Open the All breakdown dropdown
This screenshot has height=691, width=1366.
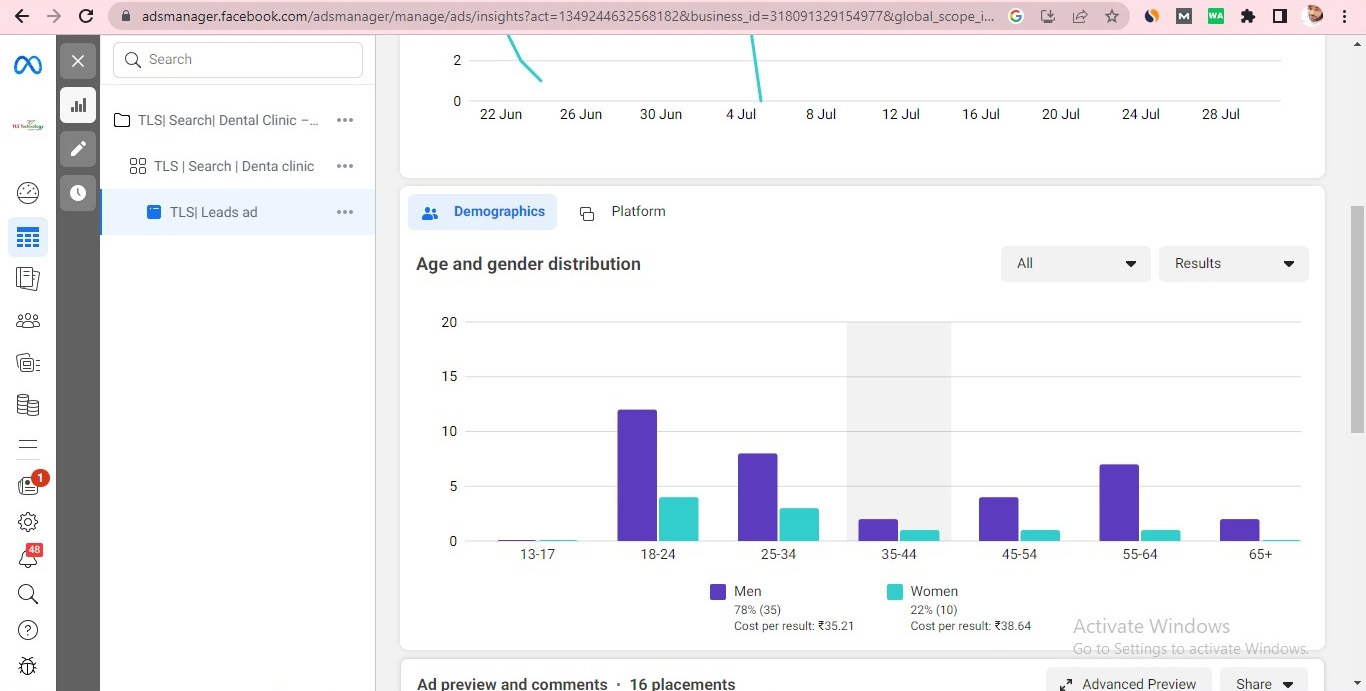(1075, 264)
